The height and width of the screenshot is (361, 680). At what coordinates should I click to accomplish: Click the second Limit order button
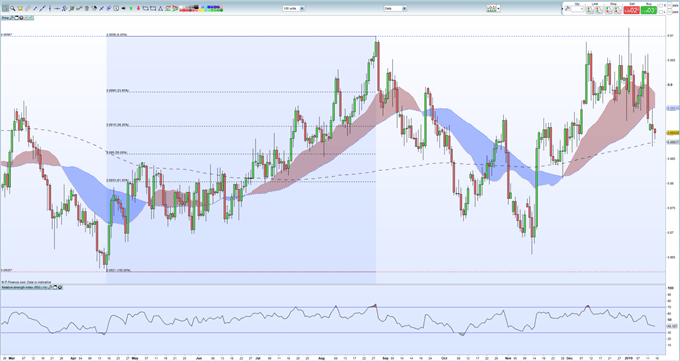tap(599, 10)
